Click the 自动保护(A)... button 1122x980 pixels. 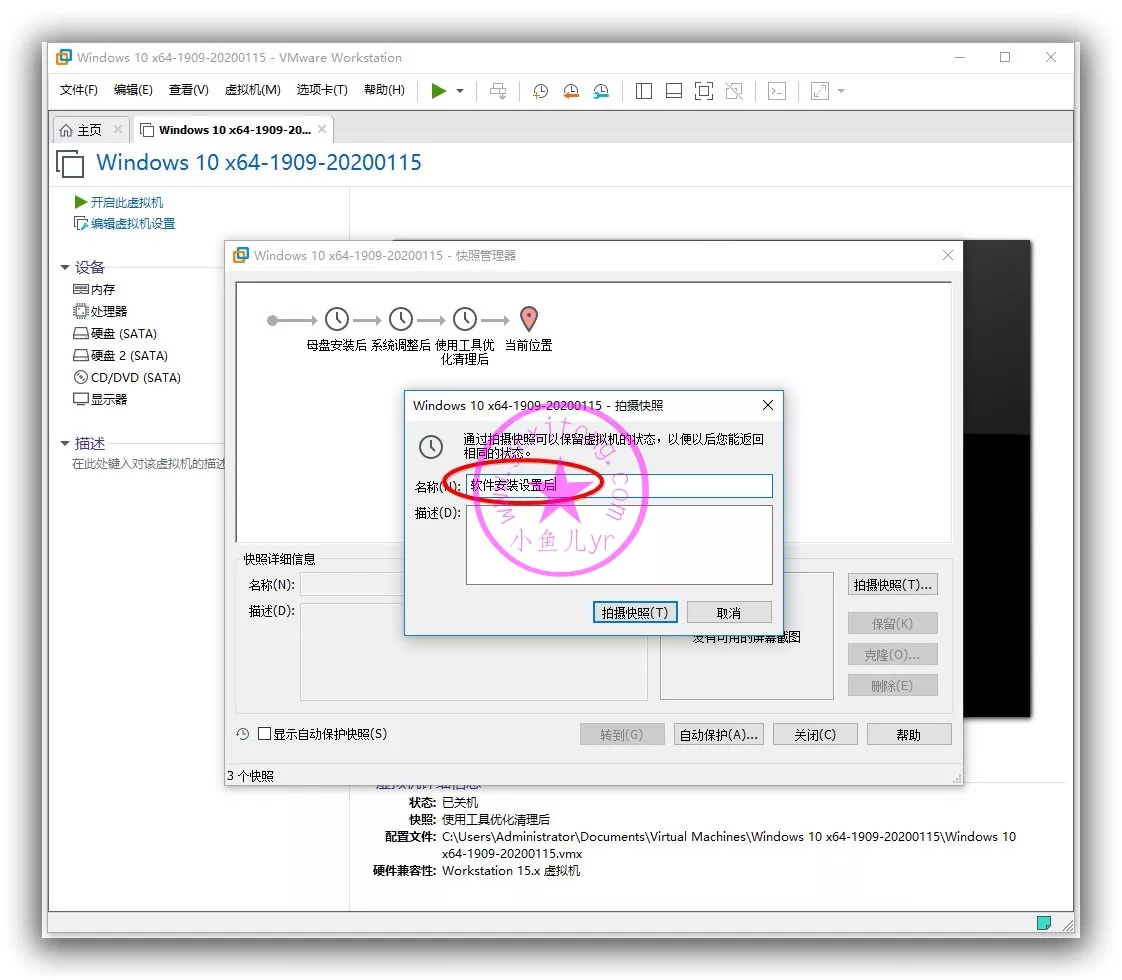click(x=718, y=734)
